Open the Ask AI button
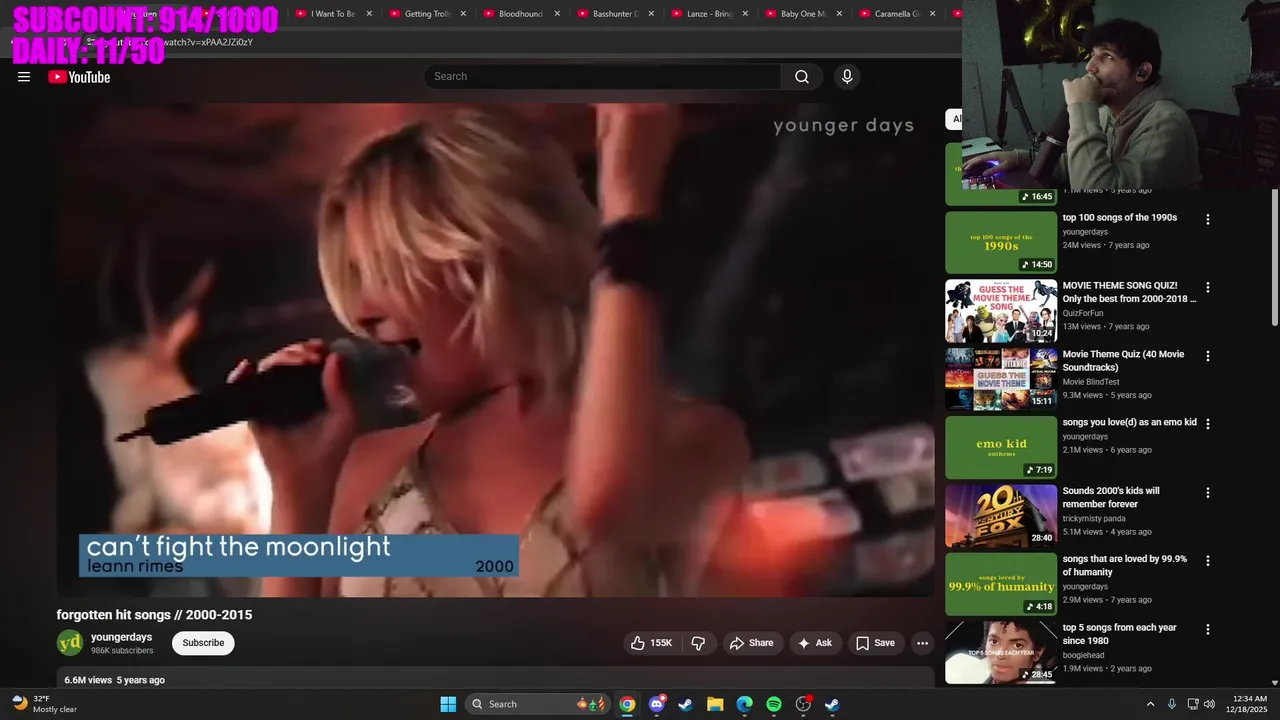 (x=815, y=643)
